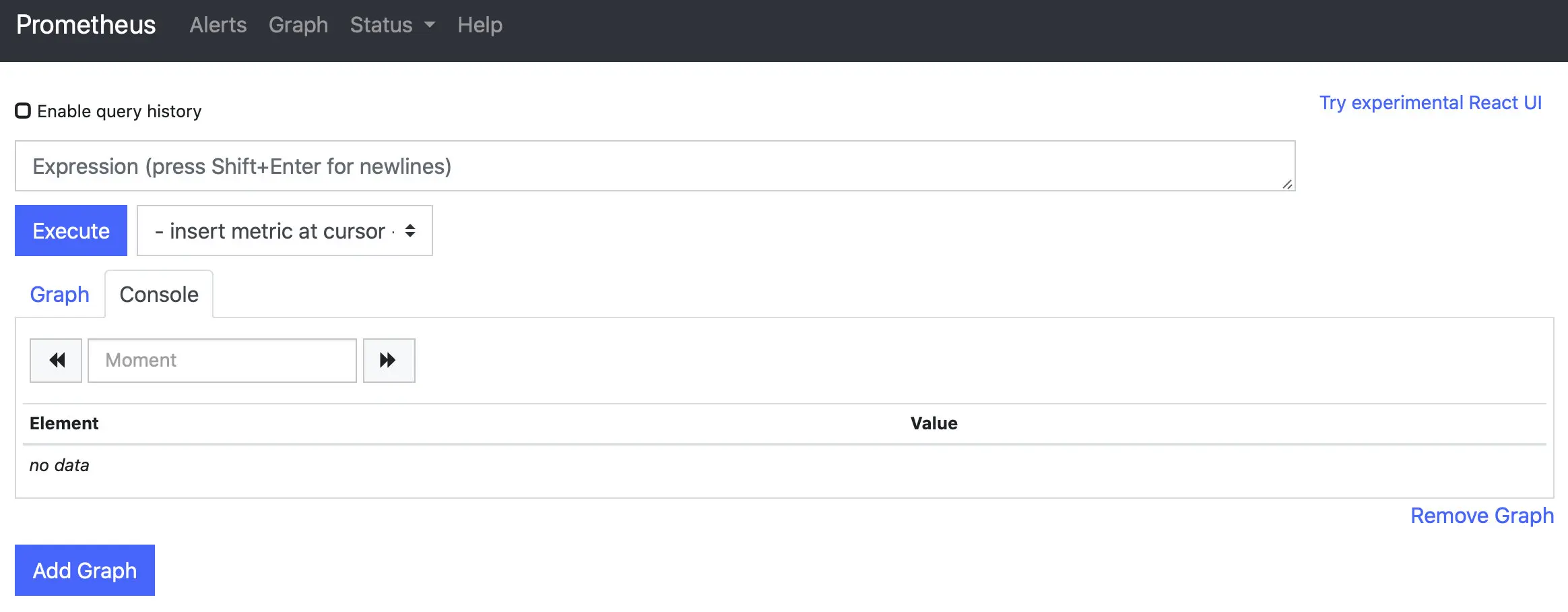The image size is (1568, 612).
Task: Click the up-down arrows on metric selector
Action: pyautogui.click(x=410, y=231)
